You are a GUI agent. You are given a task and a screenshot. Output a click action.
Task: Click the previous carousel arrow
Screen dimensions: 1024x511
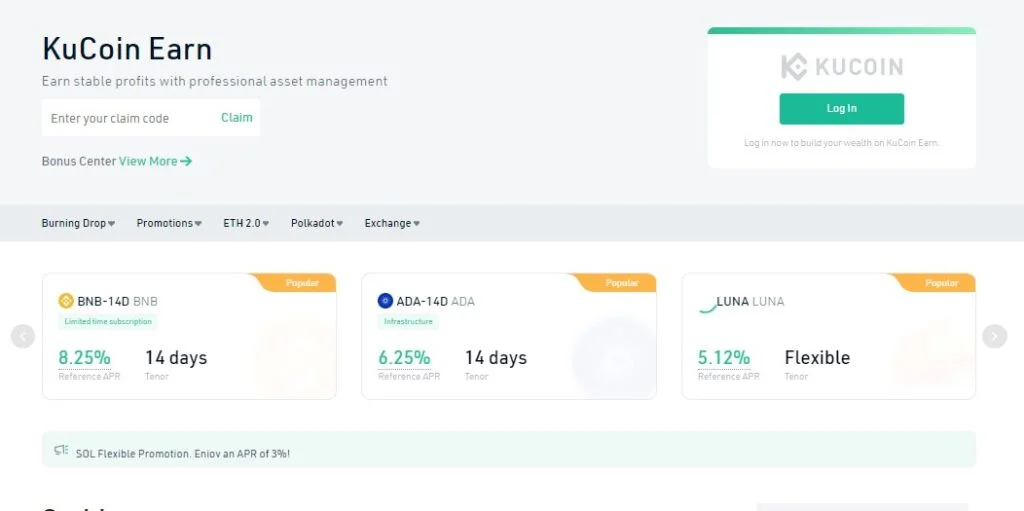(x=23, y=337)
